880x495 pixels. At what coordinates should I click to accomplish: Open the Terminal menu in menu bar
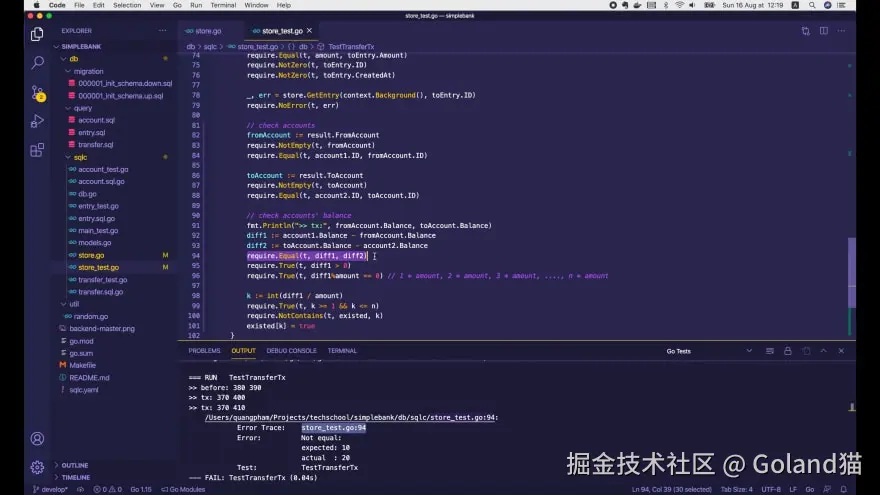click(223, 5)
